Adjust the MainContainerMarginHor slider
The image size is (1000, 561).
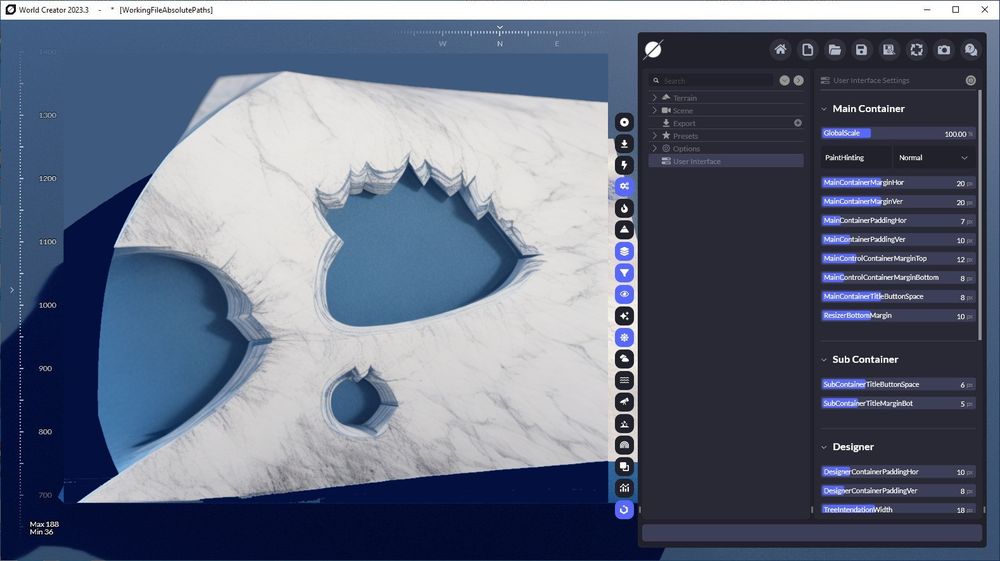click(x=898, y=182)
